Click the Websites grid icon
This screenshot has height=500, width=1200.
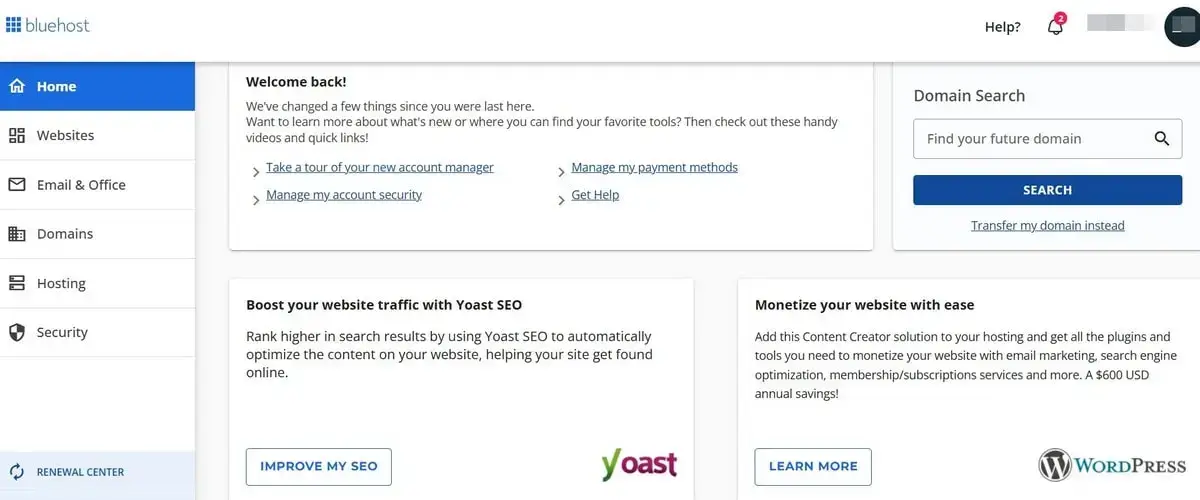[x=17, y=135]
